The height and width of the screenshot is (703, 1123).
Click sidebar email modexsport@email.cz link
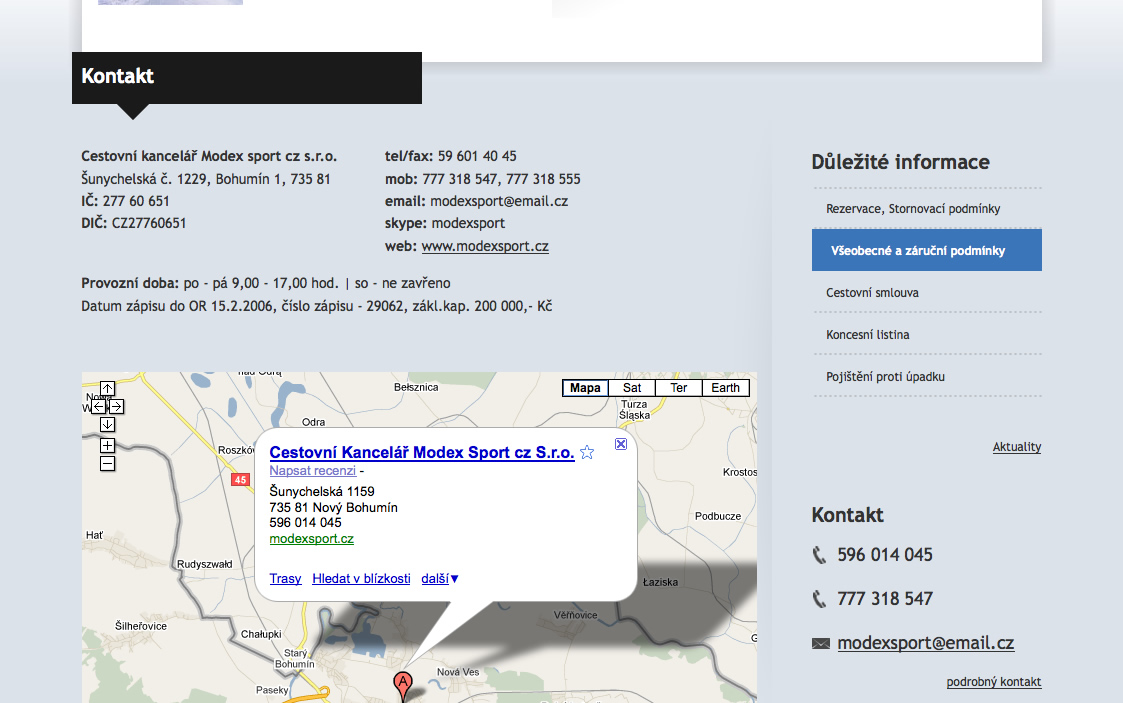[x=925, y=643]
